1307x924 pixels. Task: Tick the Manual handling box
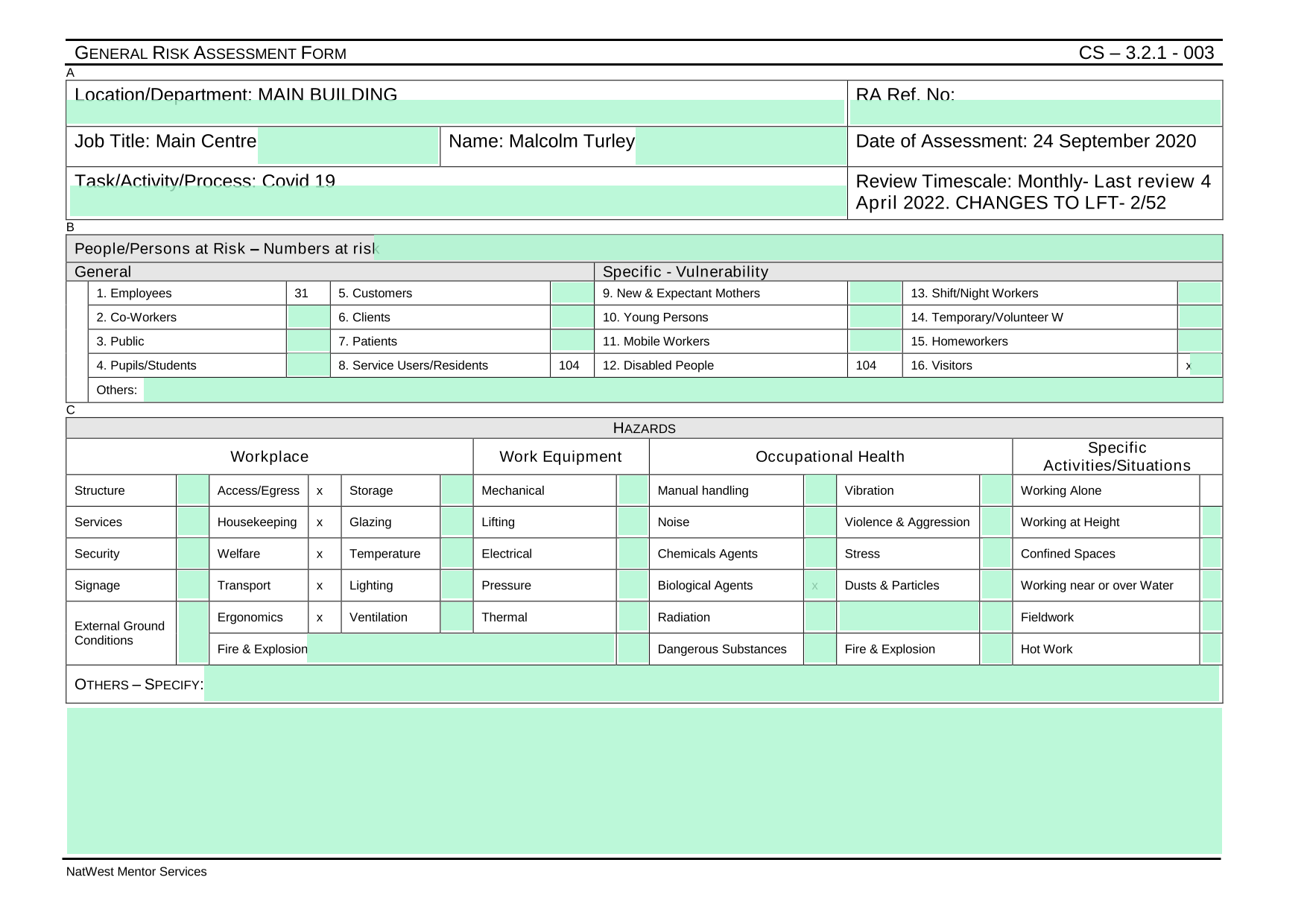[x=820, y=490]
